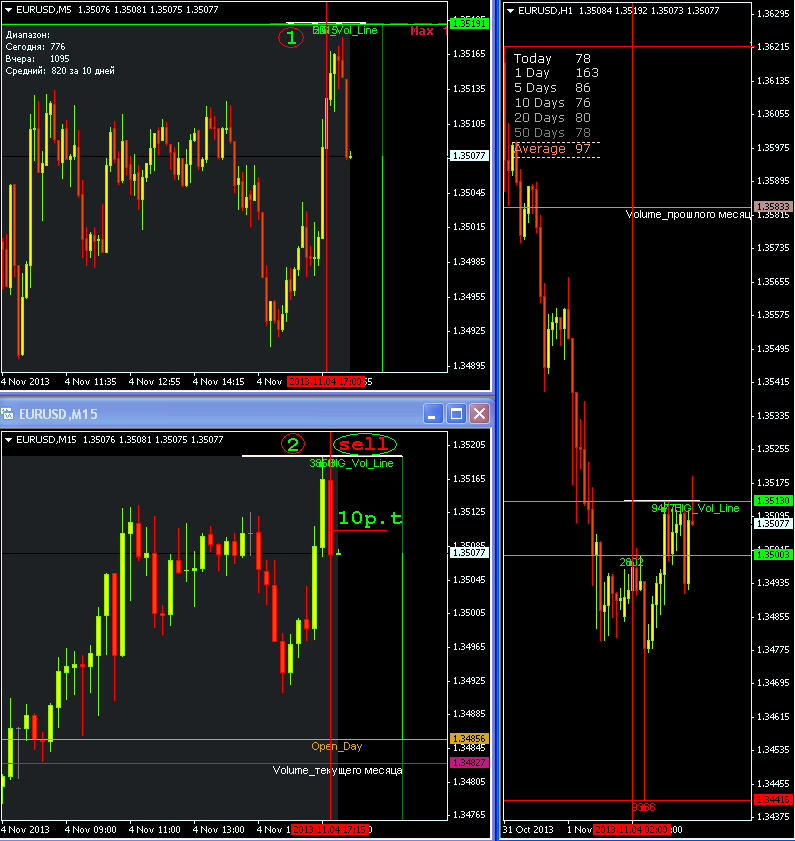Click the '20 Days 80' range row
Image resolution: width=795 pixels, height=841 pixels.
pos(552,118)
